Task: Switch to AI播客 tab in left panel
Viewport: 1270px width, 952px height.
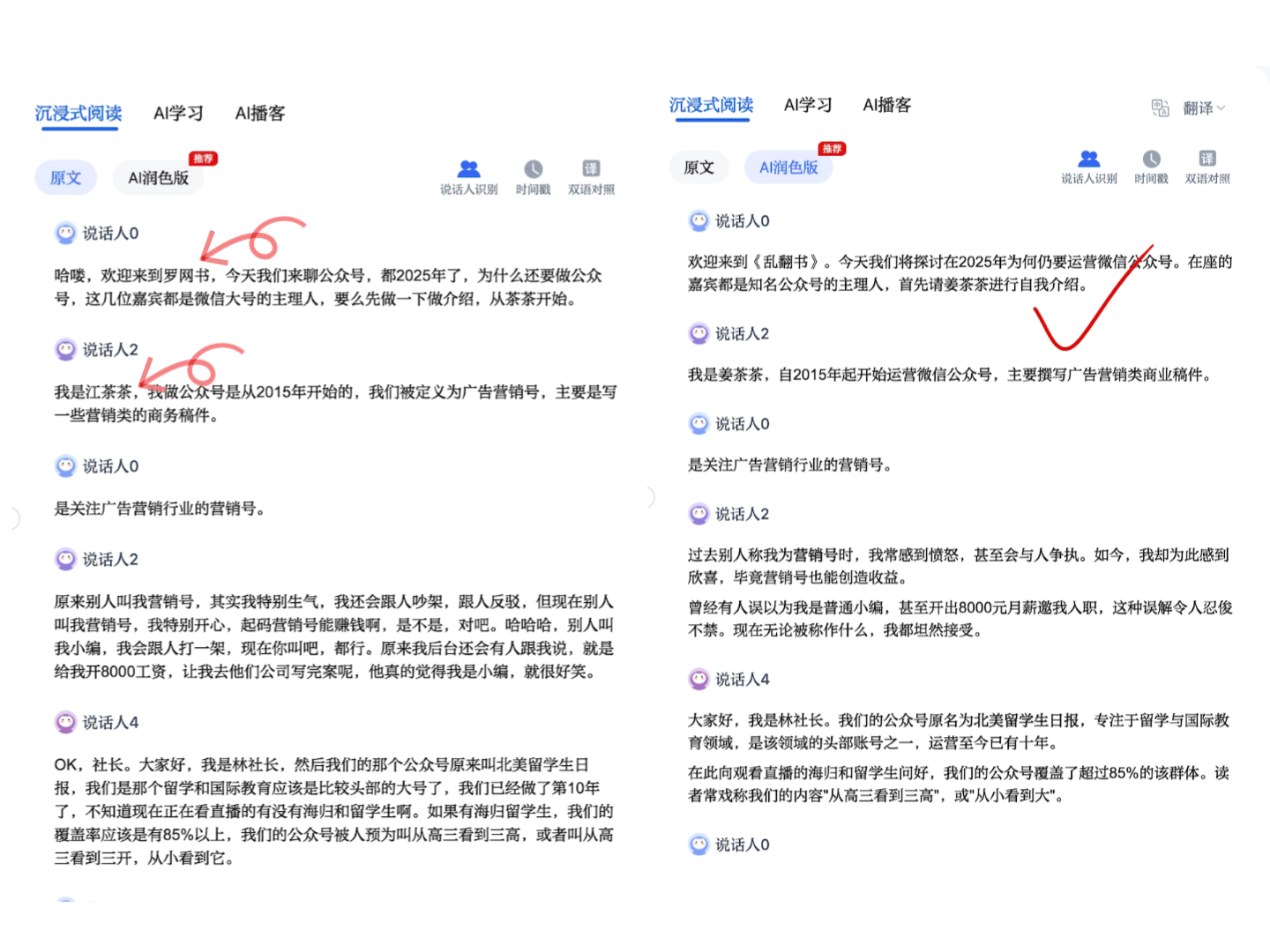Action: tap(260, 113)
